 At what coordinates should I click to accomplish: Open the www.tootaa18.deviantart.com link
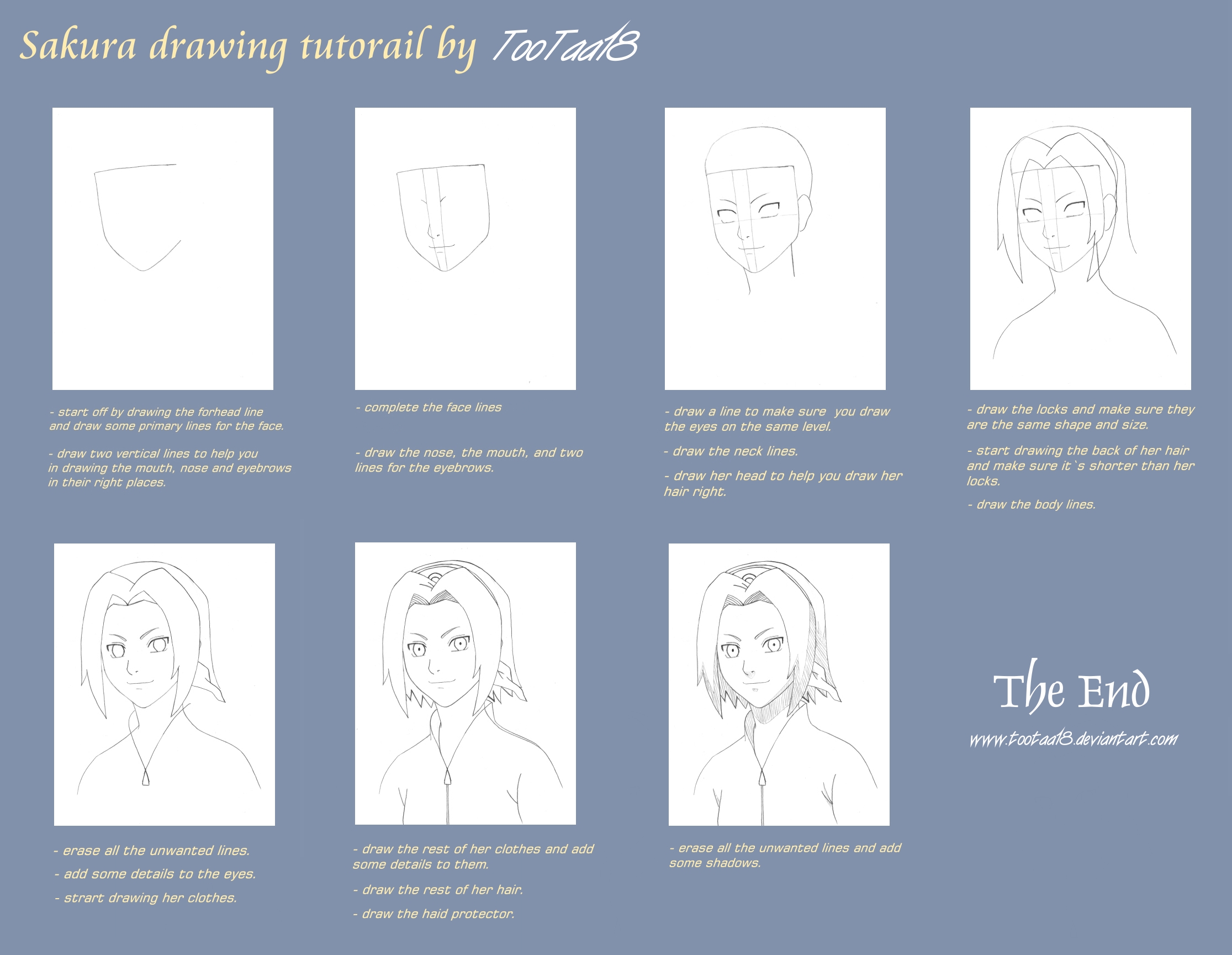point(1074,738)
